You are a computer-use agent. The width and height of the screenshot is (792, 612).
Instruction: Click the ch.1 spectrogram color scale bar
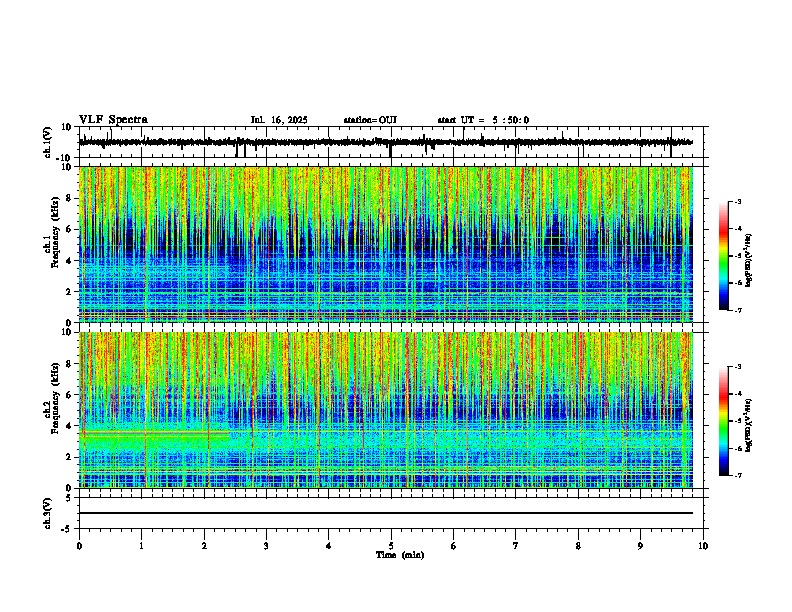point(724,256)
